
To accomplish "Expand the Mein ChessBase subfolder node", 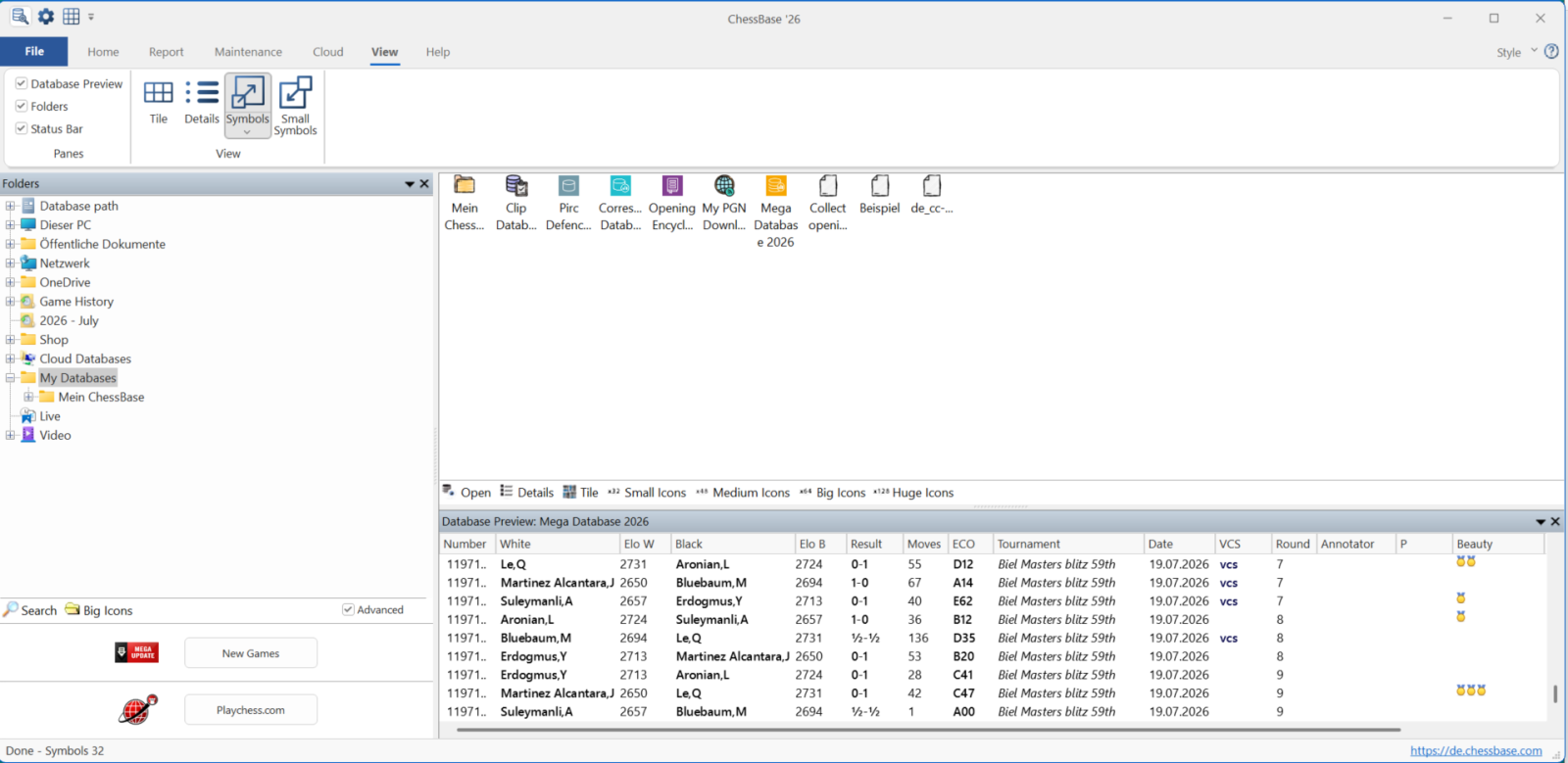I will (x=29, y=397).
